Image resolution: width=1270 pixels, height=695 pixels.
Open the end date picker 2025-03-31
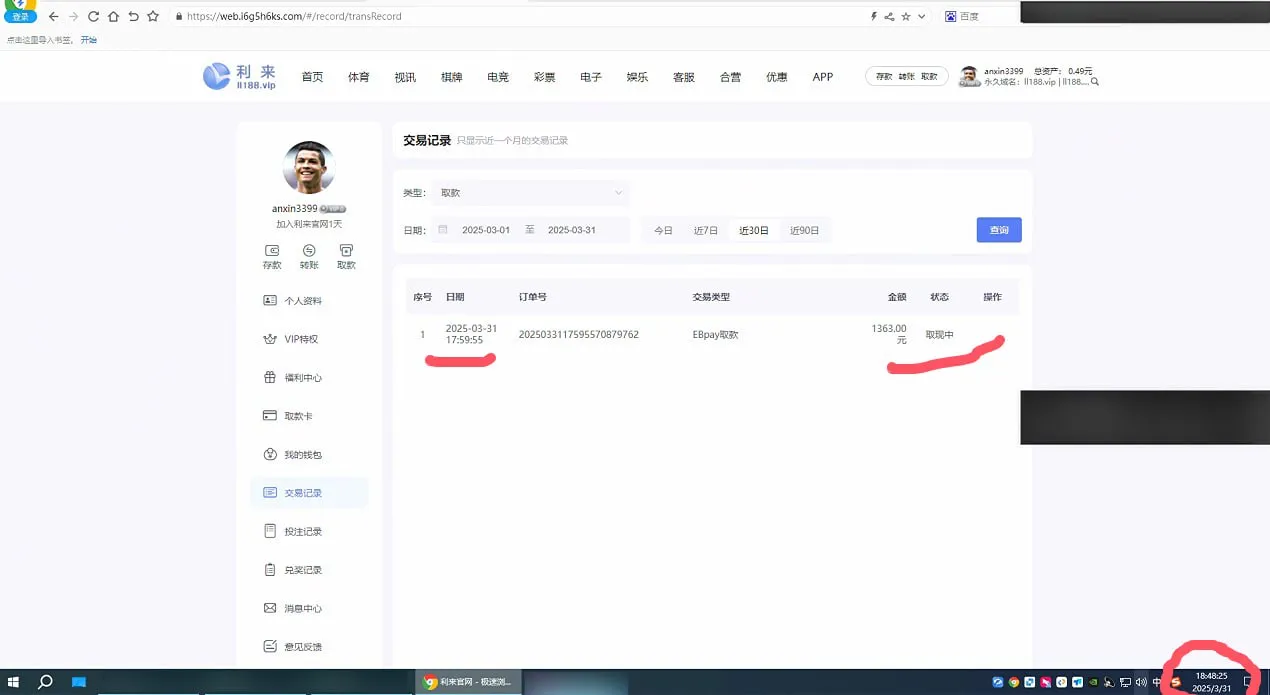[x=572, y=230]
